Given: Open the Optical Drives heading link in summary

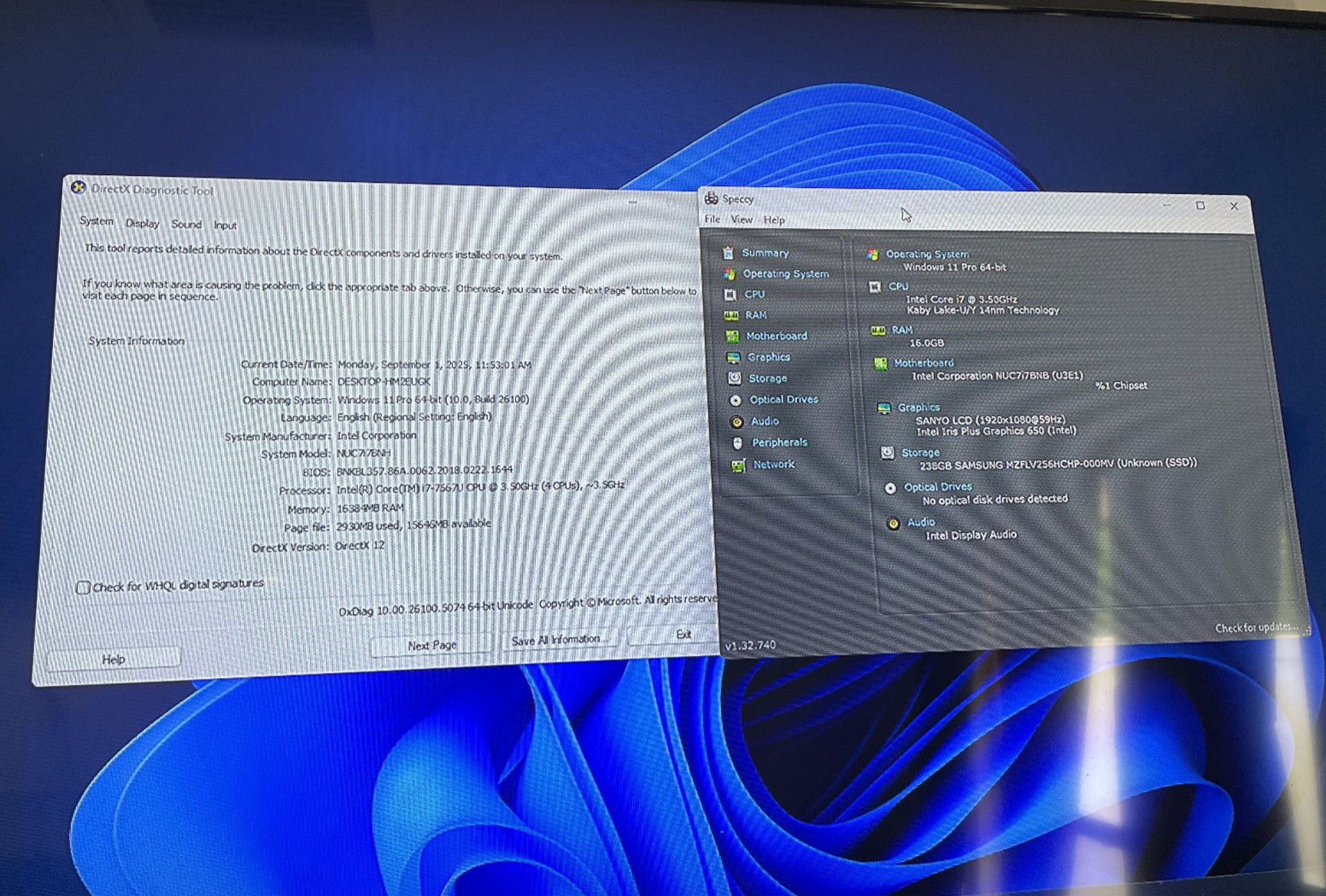Looking at the screenshot, I should point(938,487).
